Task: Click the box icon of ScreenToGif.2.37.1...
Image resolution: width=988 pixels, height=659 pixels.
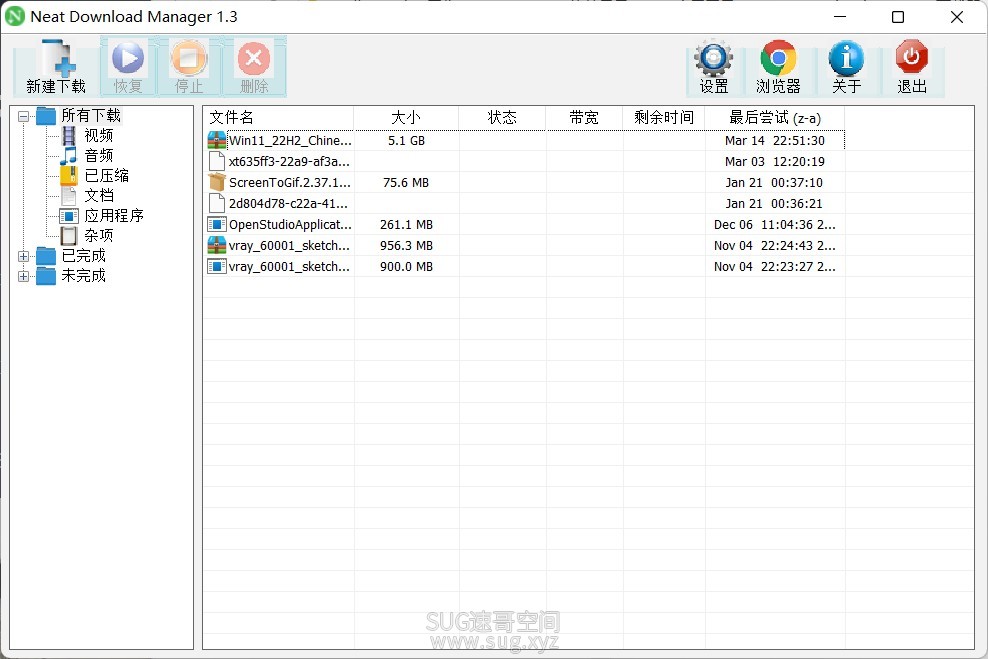Action: click(217, 182)
